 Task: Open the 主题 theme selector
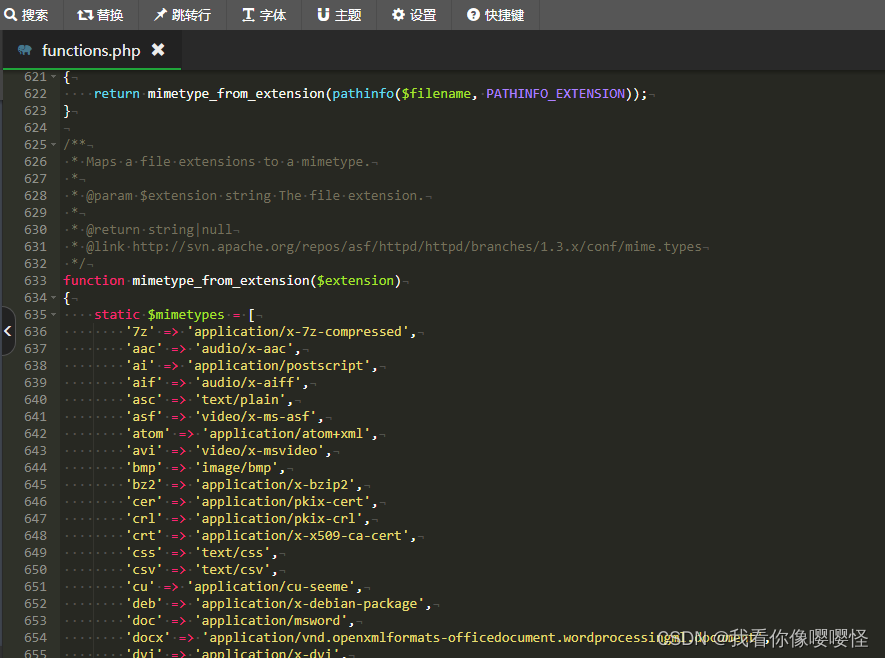pyautogui.click(x=338, y=14)
